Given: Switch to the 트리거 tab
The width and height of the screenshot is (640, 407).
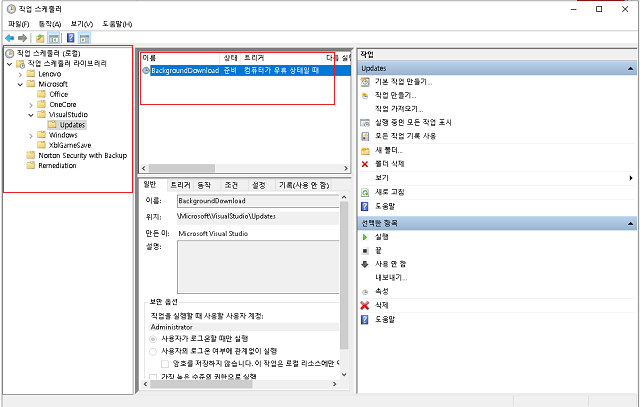Looking at the screenshot, I should [180, 185].
